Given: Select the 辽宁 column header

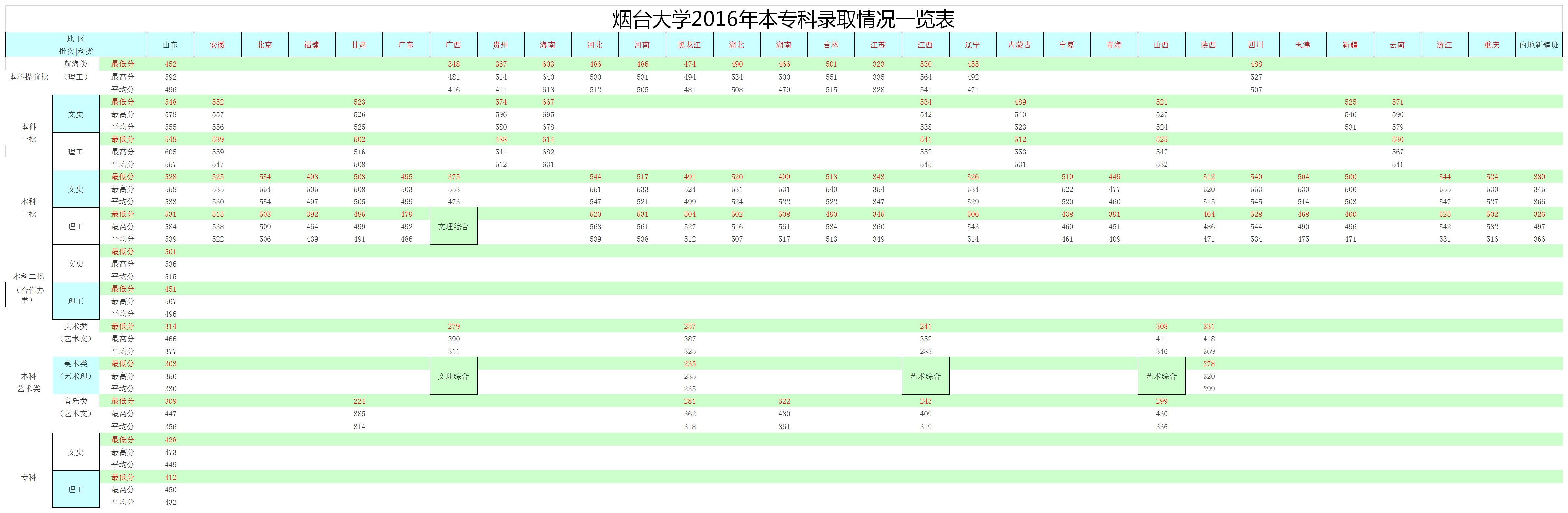Looking at the screenshot, I should pyautogui.click(x=973, y=45).
